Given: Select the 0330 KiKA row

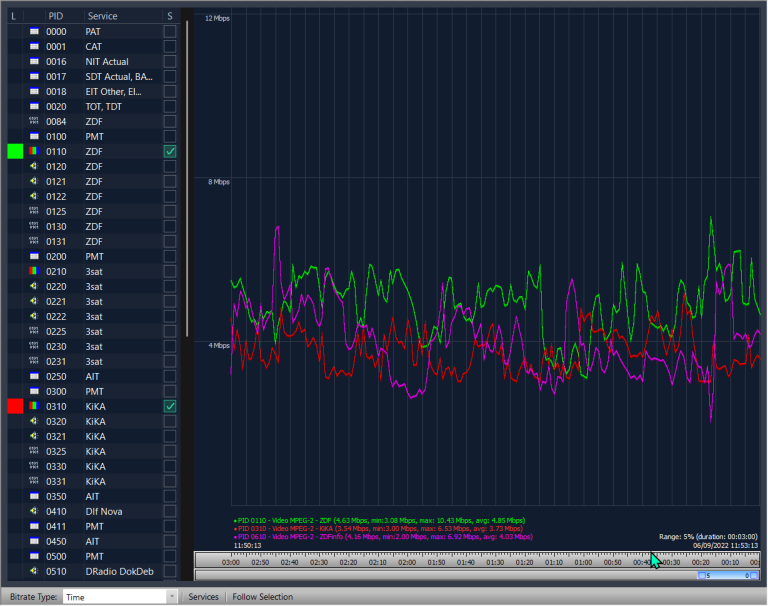Looking at the screenshot, I should point(93,466).
